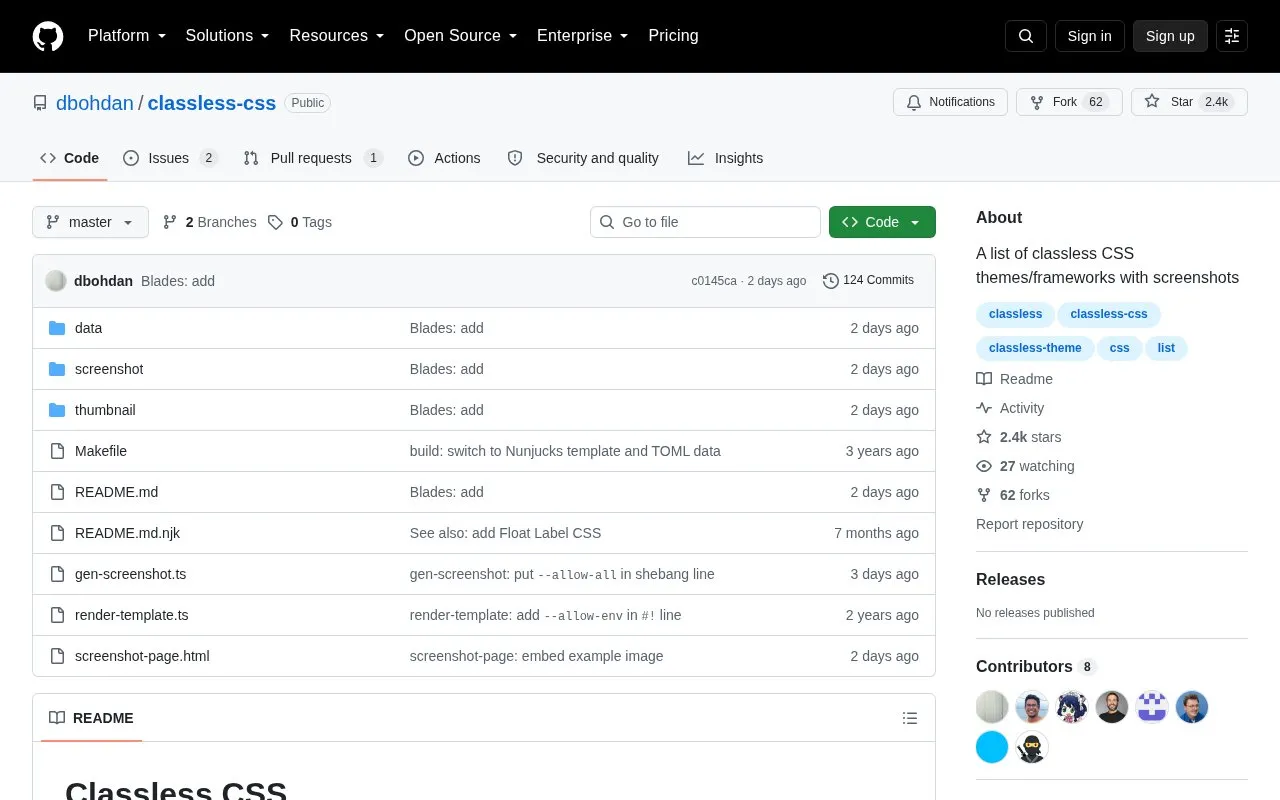Viewport: 1280px width, 800px height.
Task: Open the green Code dropdown button
Action: (882, 222)
